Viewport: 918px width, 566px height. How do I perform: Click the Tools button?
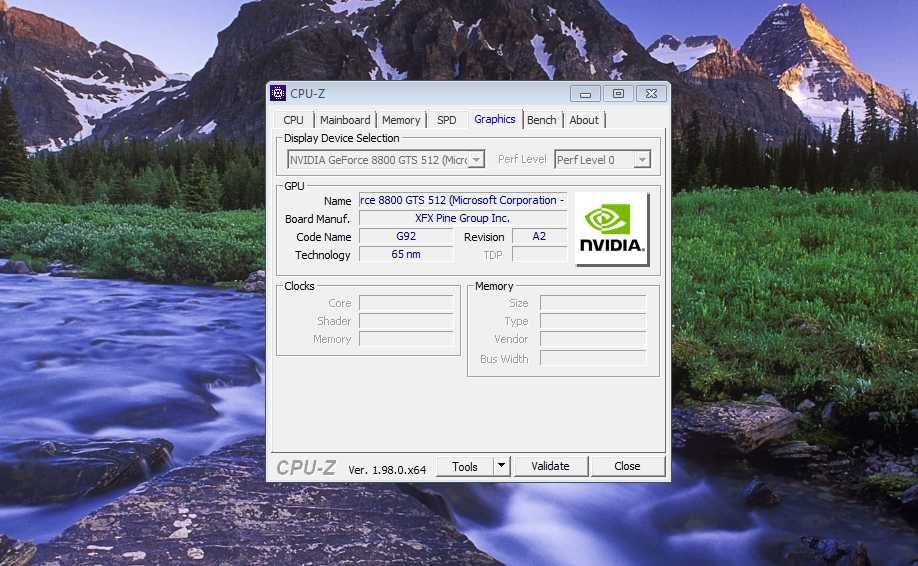tap(465, 466)
